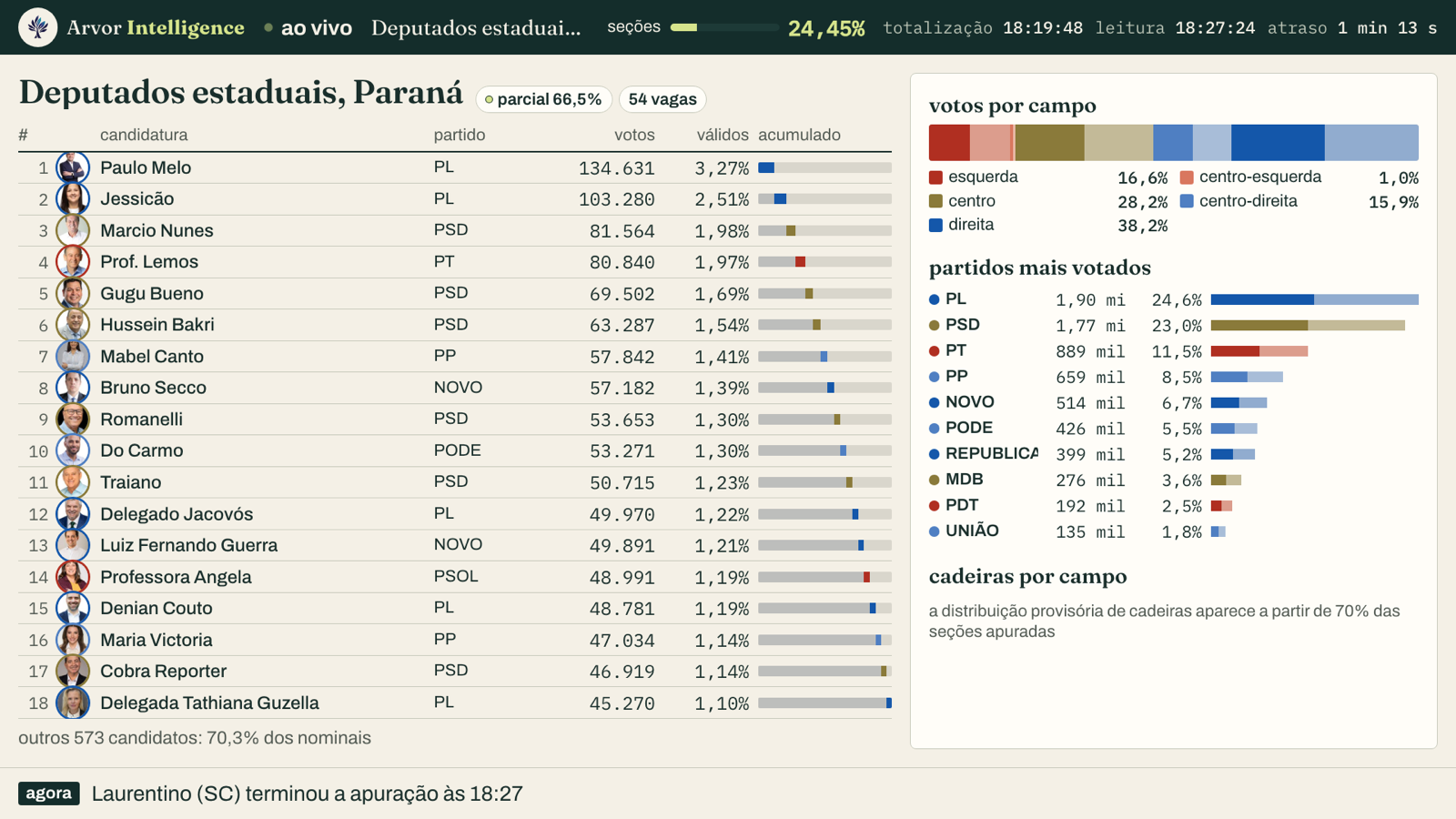
Task: Sort by the 'votos' column header
Action: (x=634, y=135)
